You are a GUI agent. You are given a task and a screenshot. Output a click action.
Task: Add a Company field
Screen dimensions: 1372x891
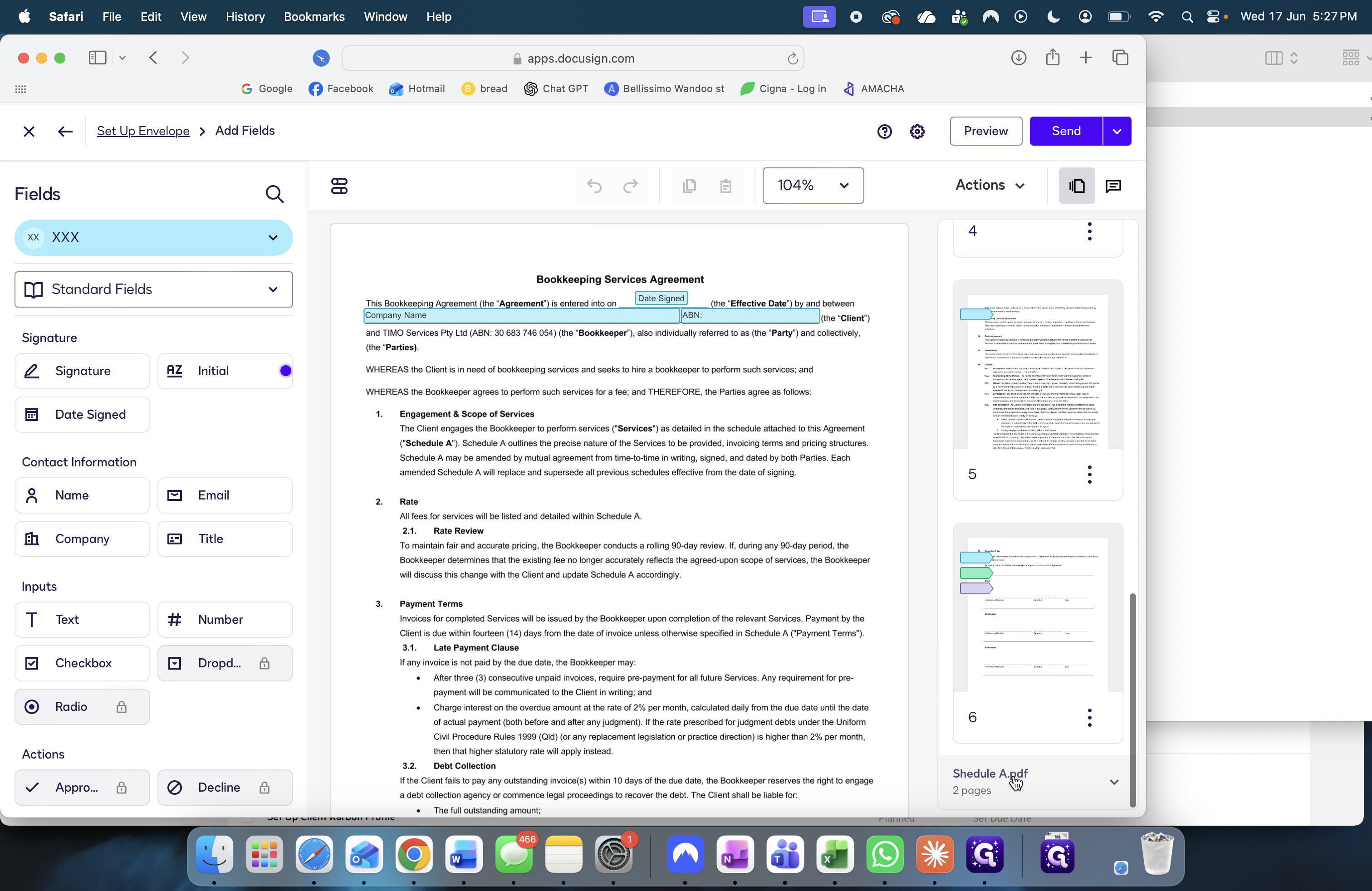(82, 539)
